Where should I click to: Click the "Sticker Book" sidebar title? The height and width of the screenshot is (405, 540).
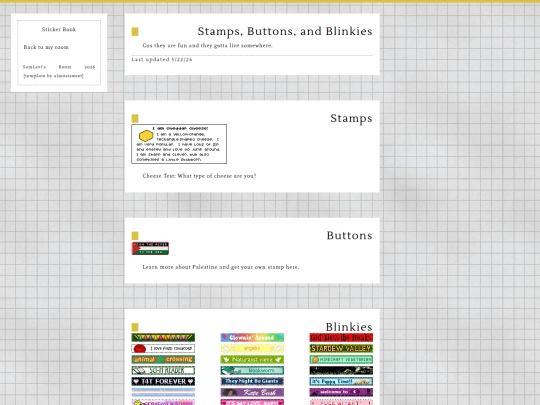[59, 30]
